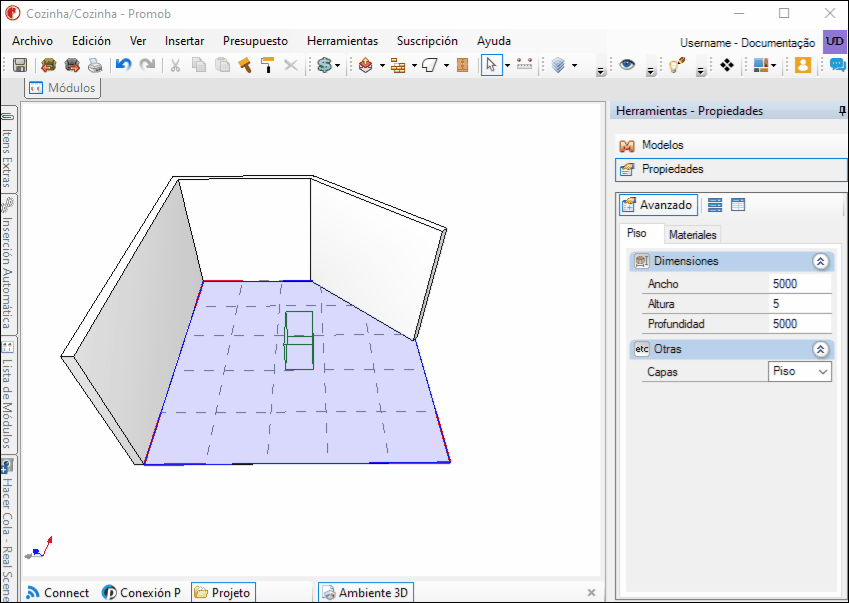Open the dropdown arrow beside the layout panels icon
Viewport: 849px width, 603px height.
774,65
